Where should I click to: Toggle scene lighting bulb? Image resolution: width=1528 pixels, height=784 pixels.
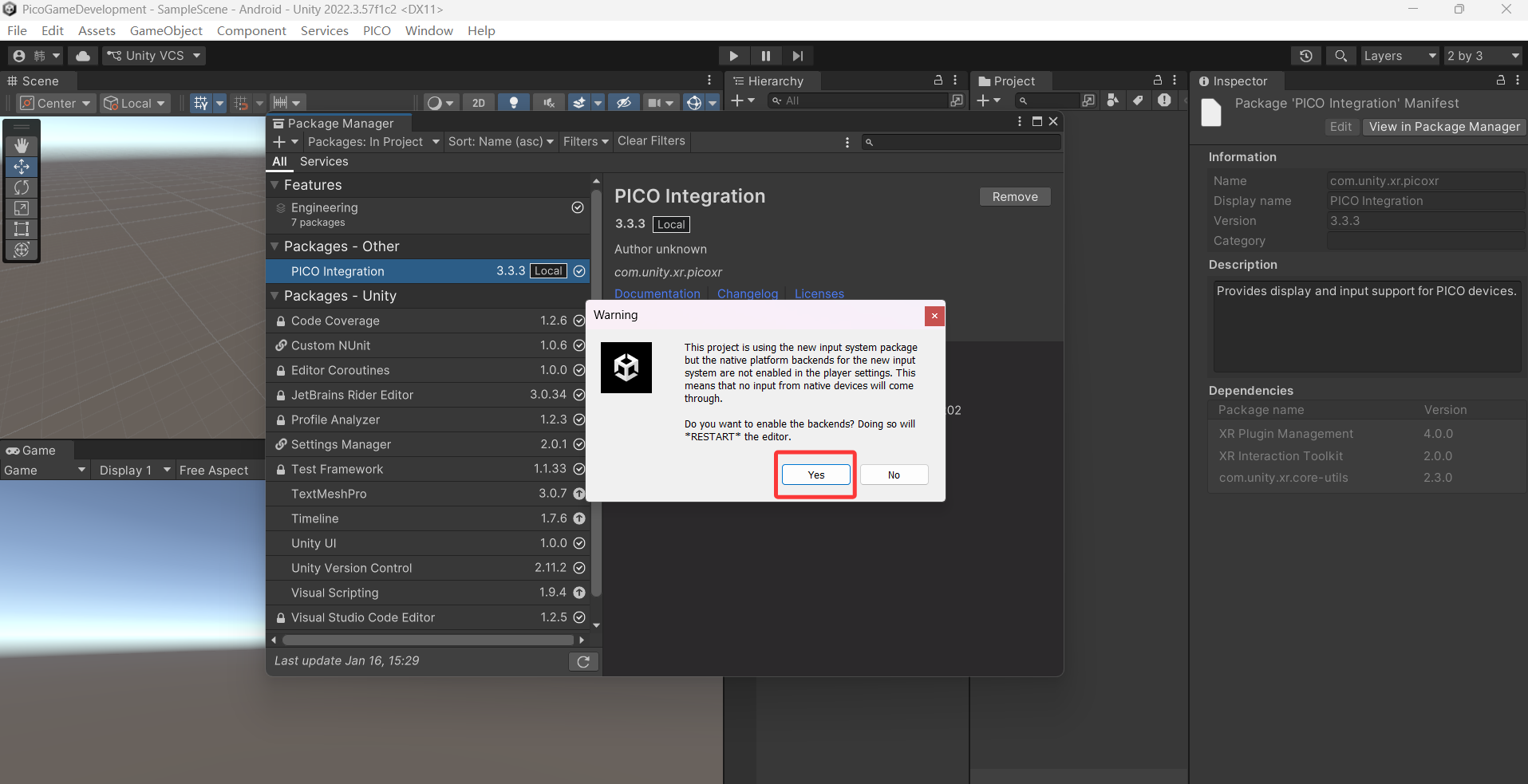(514, 103)
